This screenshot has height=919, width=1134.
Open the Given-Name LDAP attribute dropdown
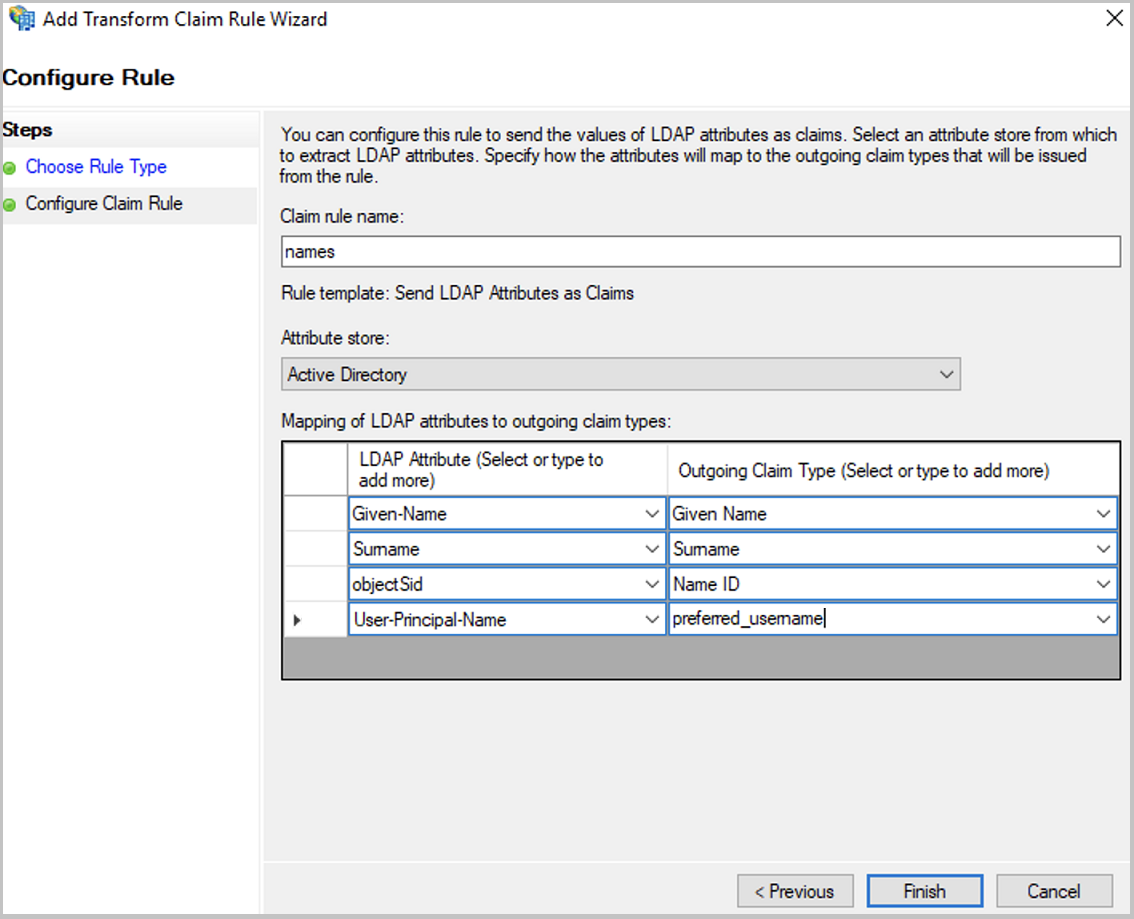coord(654,513)
